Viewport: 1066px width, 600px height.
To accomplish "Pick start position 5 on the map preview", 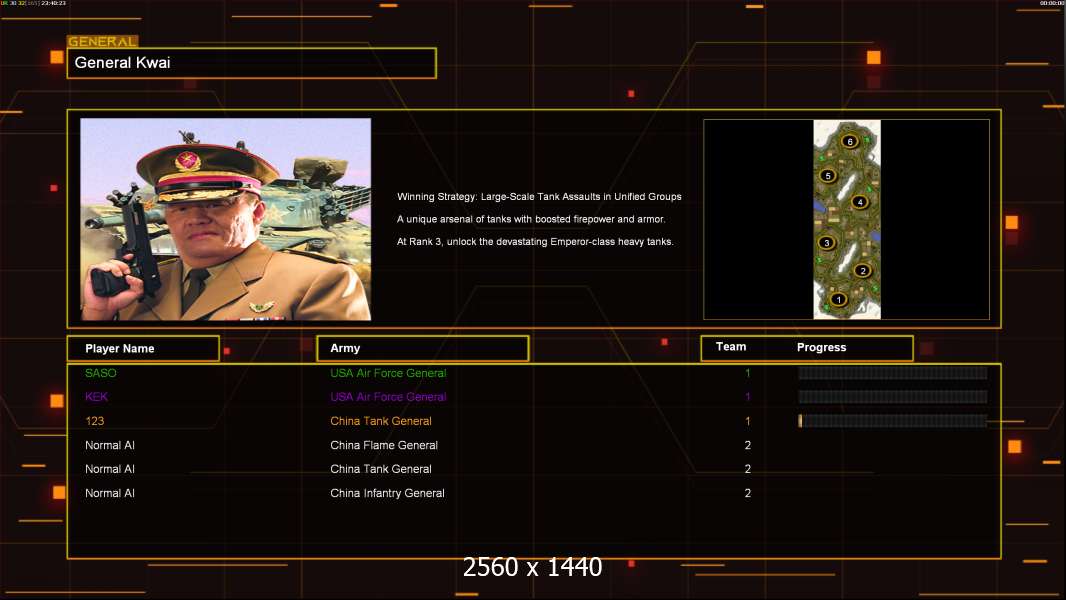I will (827, 176).
